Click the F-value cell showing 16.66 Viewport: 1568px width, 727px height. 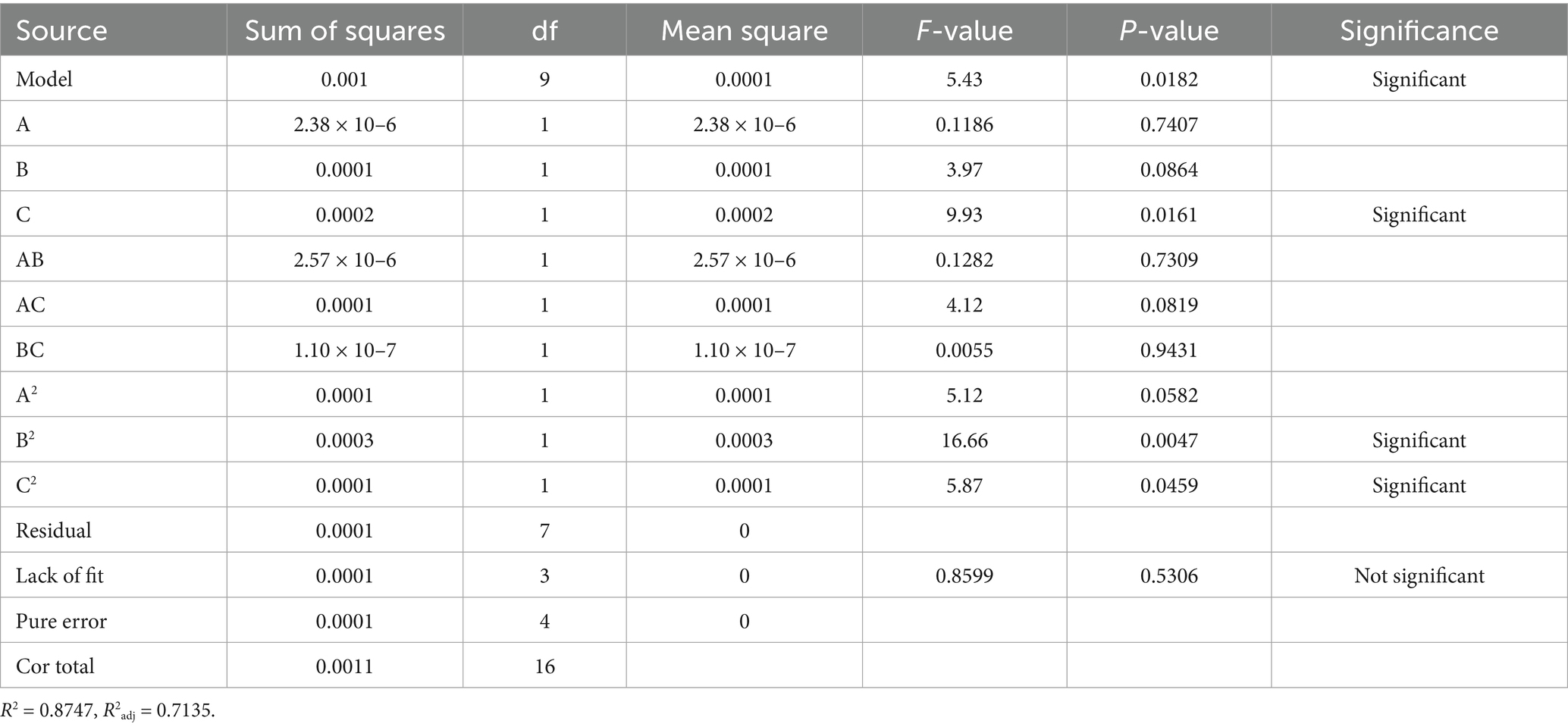coord(964,440)
